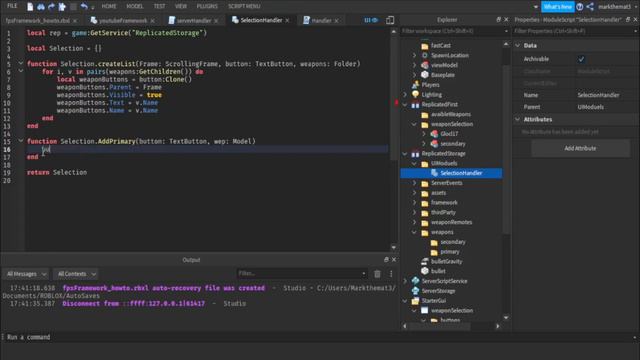The width and height of the screenshot is (640, 360).
Task: Open the All Contexts dropdown
Action: tap(77, 274)
